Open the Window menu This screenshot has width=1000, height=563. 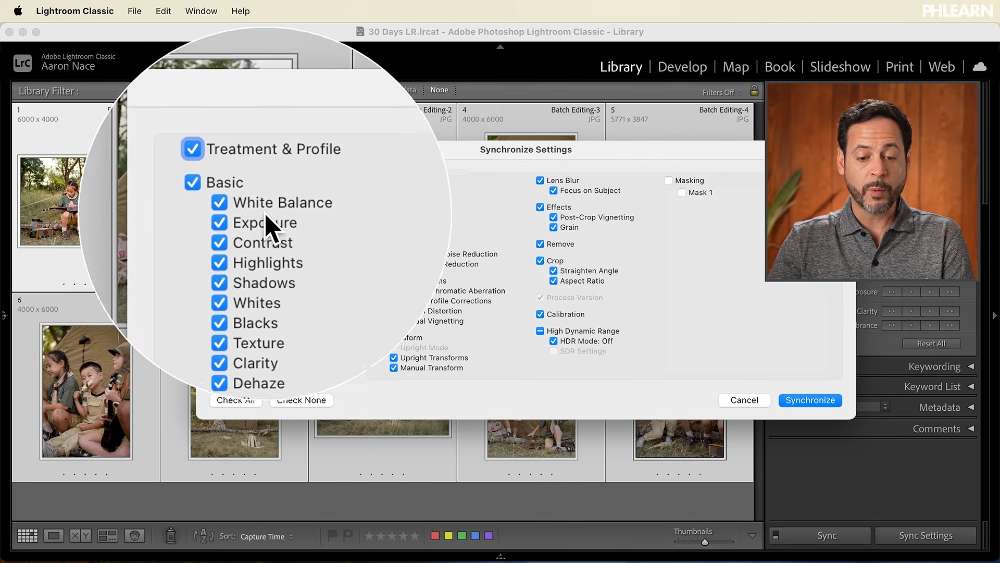click(201, 11)
